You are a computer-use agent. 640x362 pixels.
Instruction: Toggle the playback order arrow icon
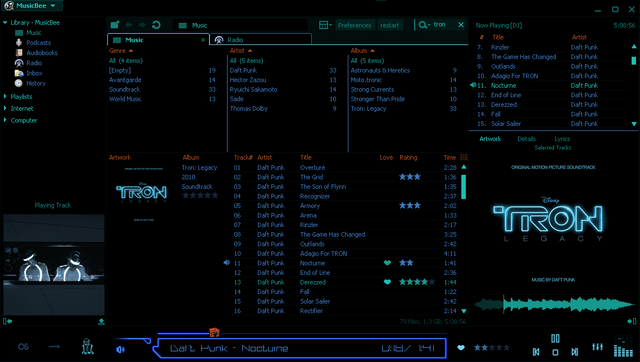click(54, 346)
